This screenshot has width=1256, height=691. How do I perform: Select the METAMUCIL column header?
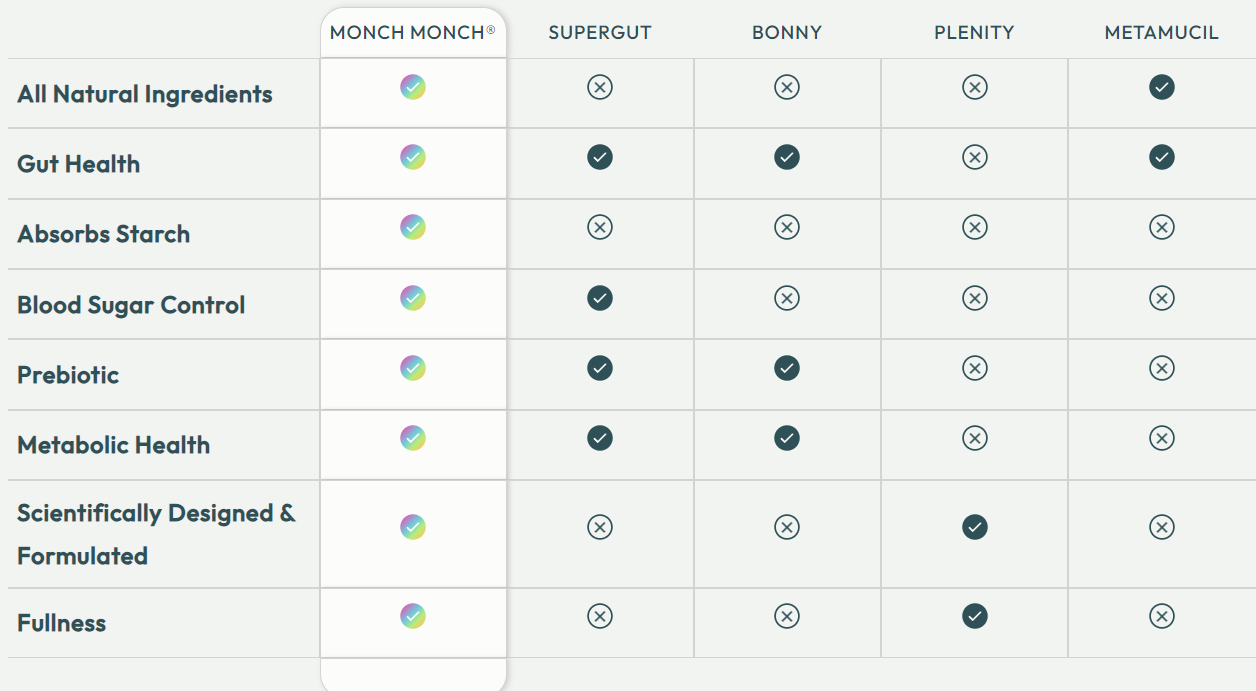1162,33
